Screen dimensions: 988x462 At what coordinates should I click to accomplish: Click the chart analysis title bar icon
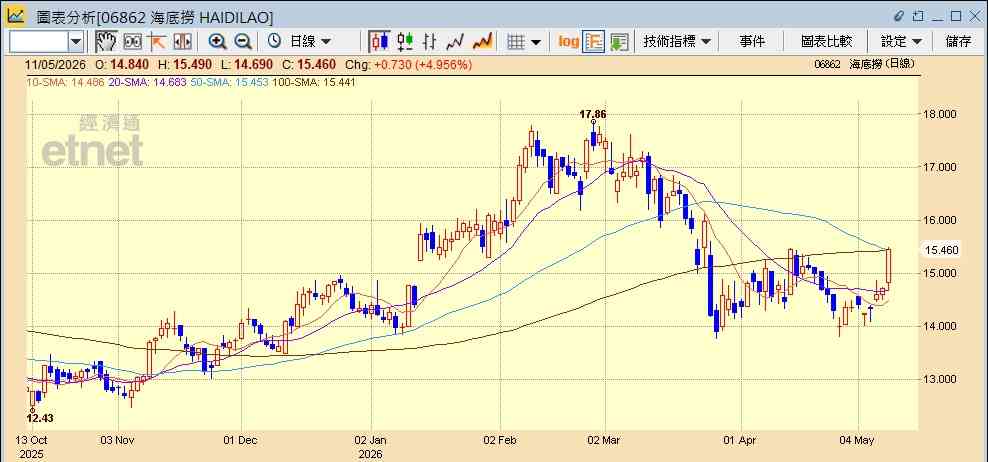click(16, 16)
